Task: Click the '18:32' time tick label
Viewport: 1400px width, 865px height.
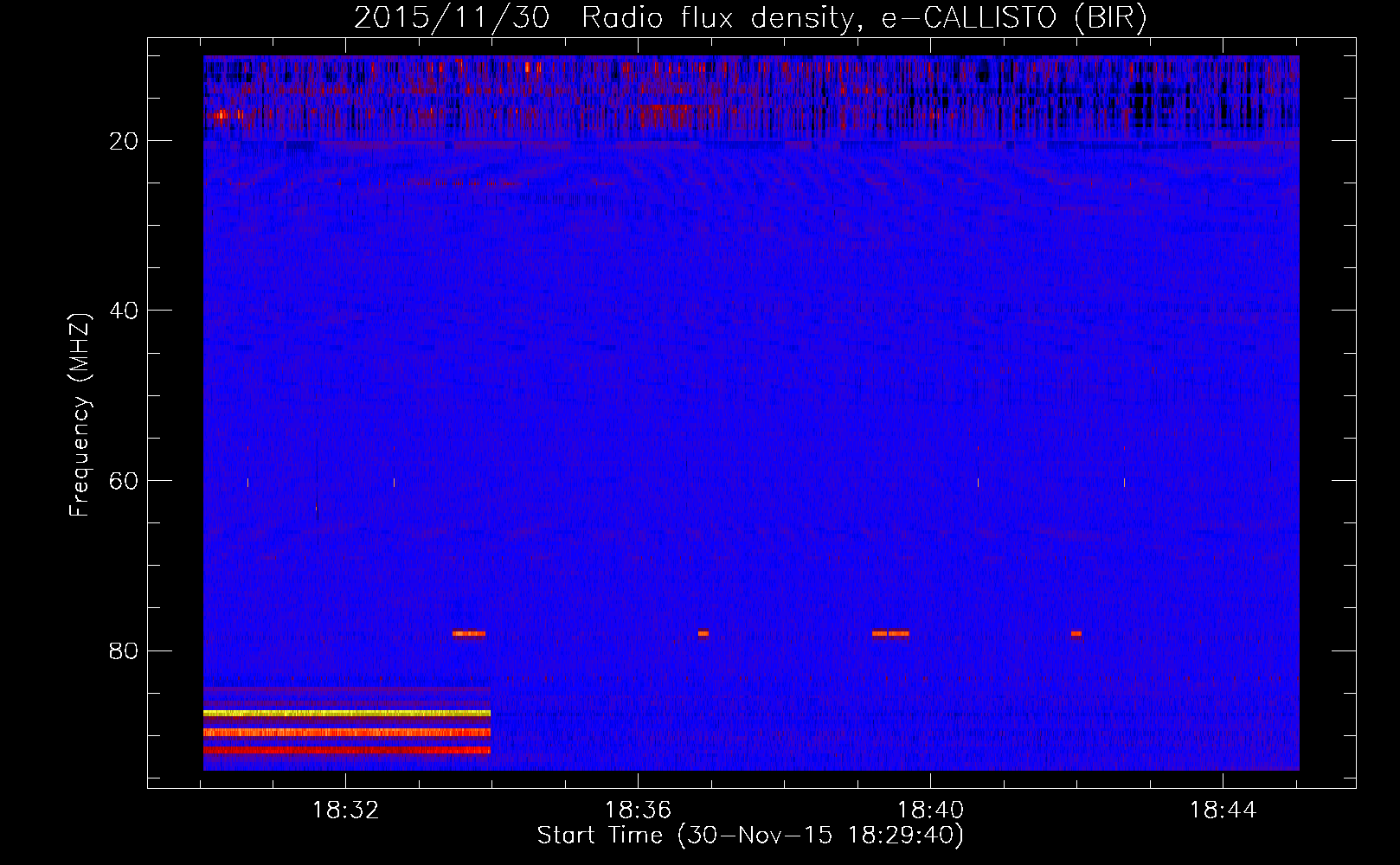Action: (x=345, y=811)
